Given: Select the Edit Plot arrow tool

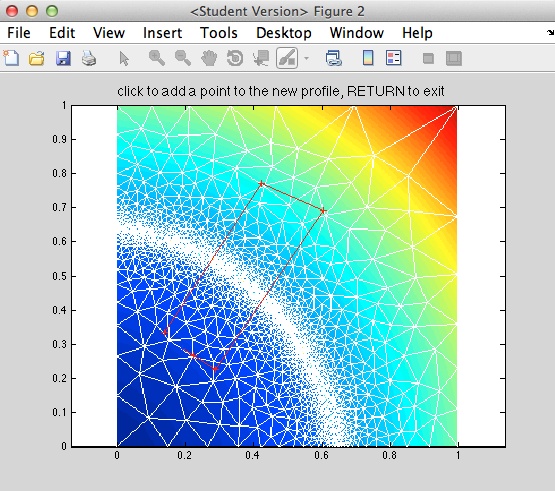Looking at the screenshot, I should (124, 58).
